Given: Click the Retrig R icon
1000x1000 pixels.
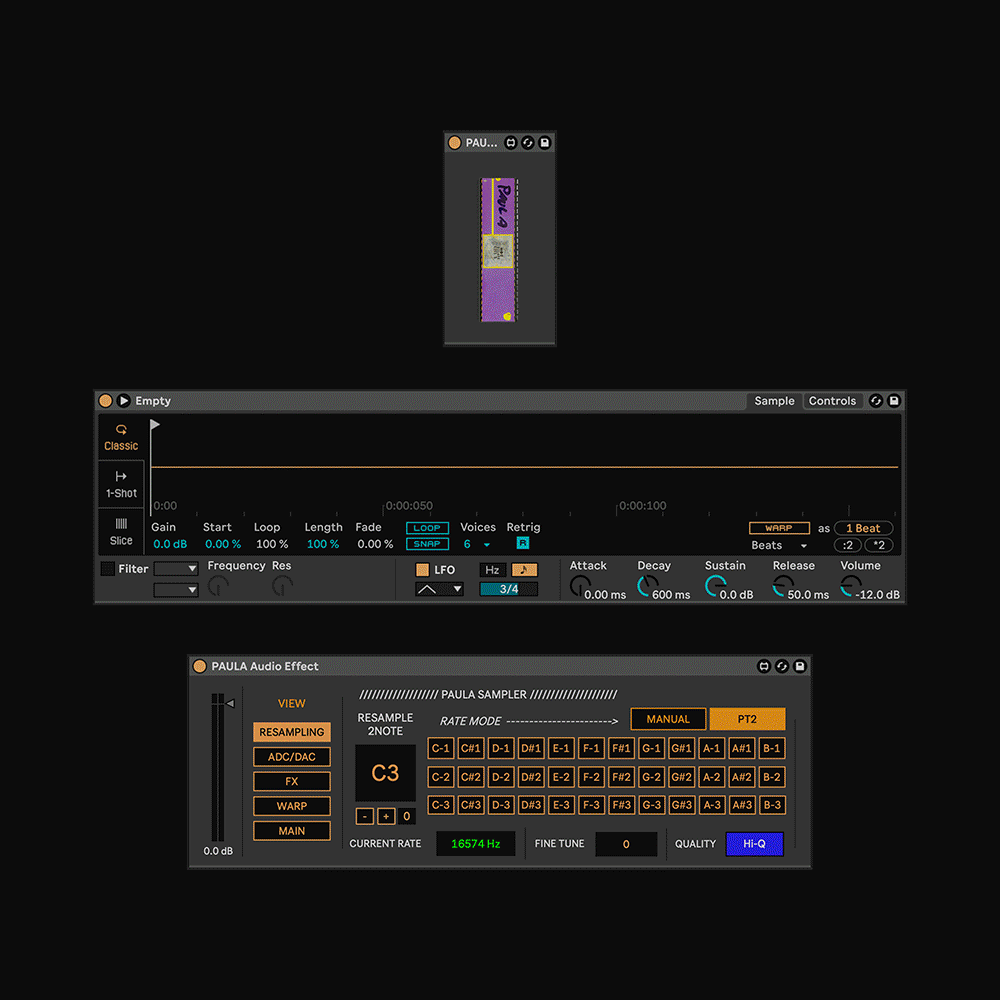Looking at the screenshot, I should click(x=522, y=544).
